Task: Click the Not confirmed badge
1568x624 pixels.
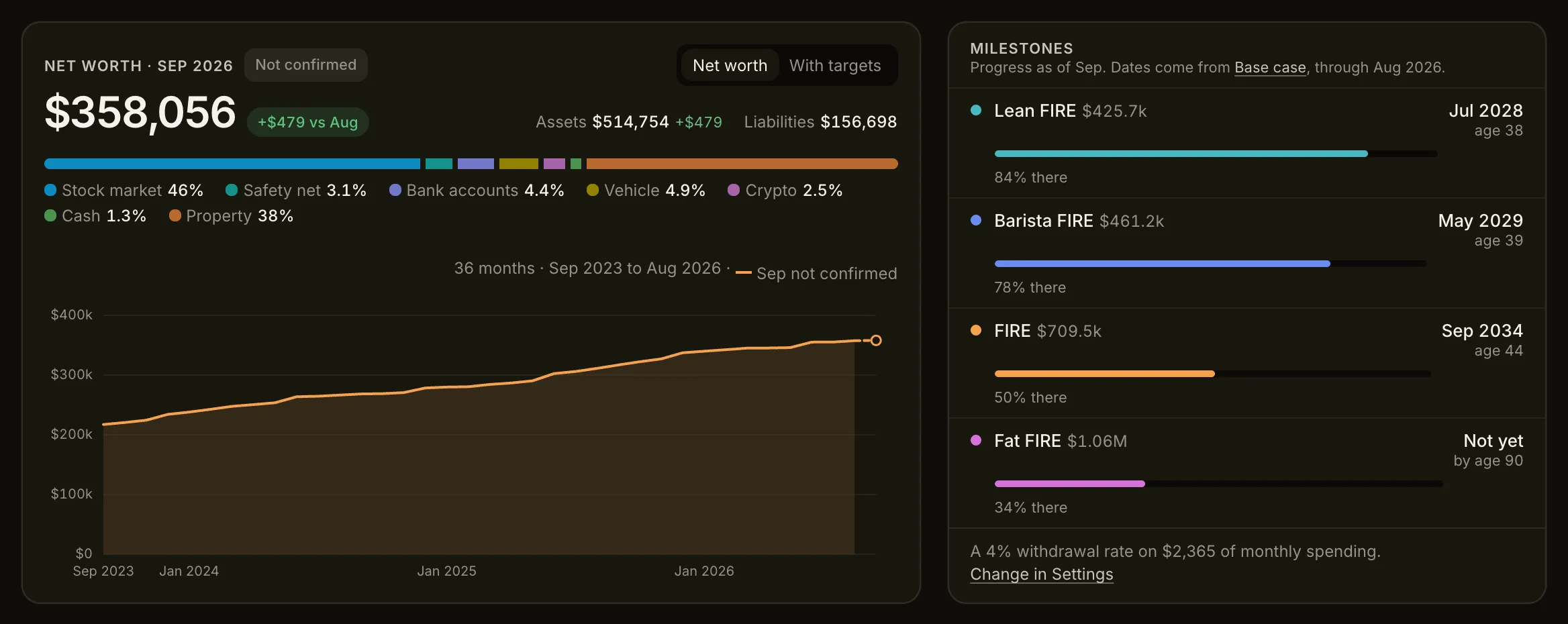Action: click(x=306, y=65)
